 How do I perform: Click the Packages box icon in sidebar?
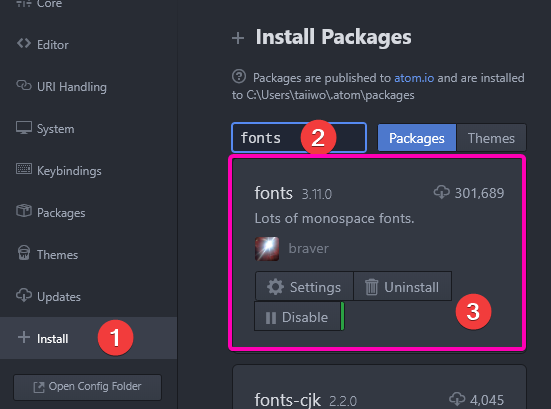point(24,211)
